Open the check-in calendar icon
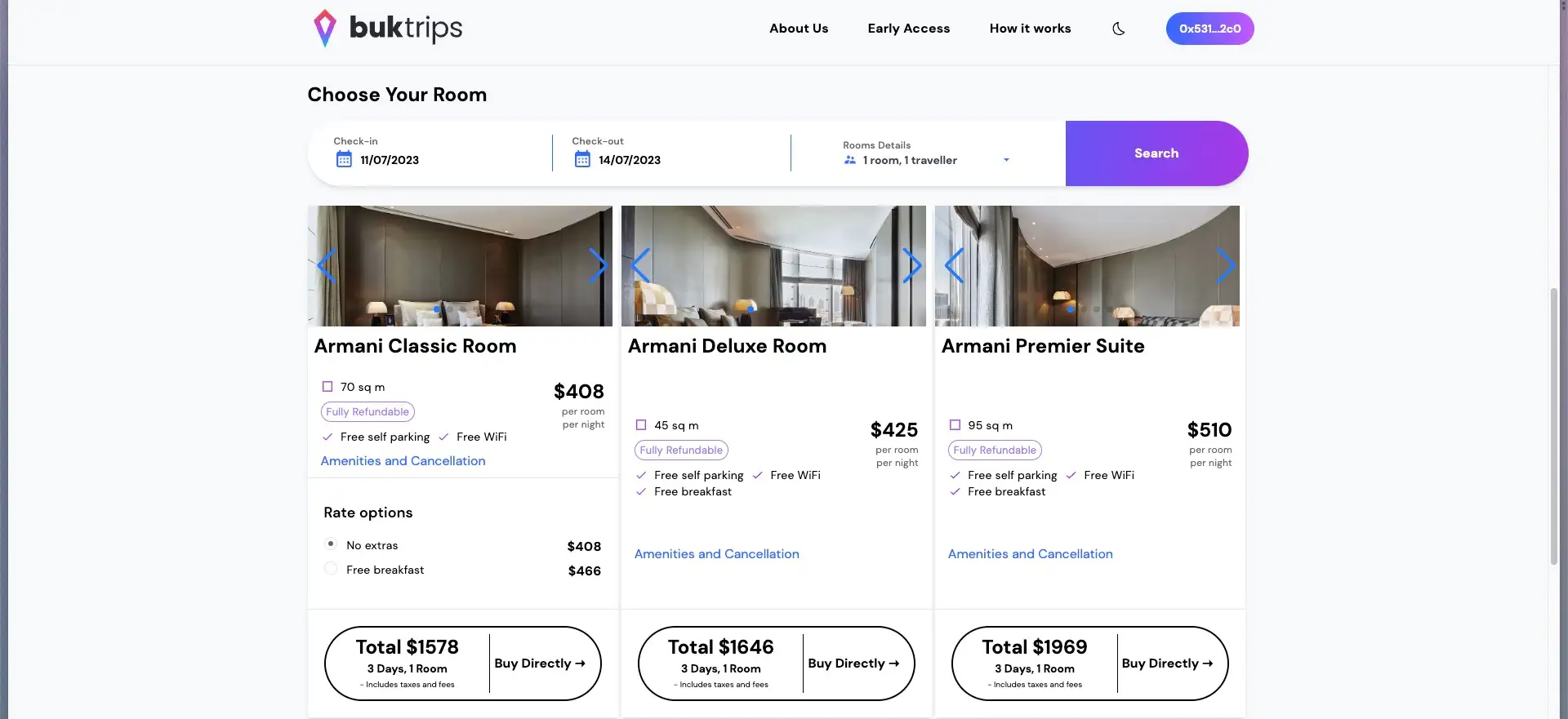1568x719 pixels. click(x=344, y=160)
